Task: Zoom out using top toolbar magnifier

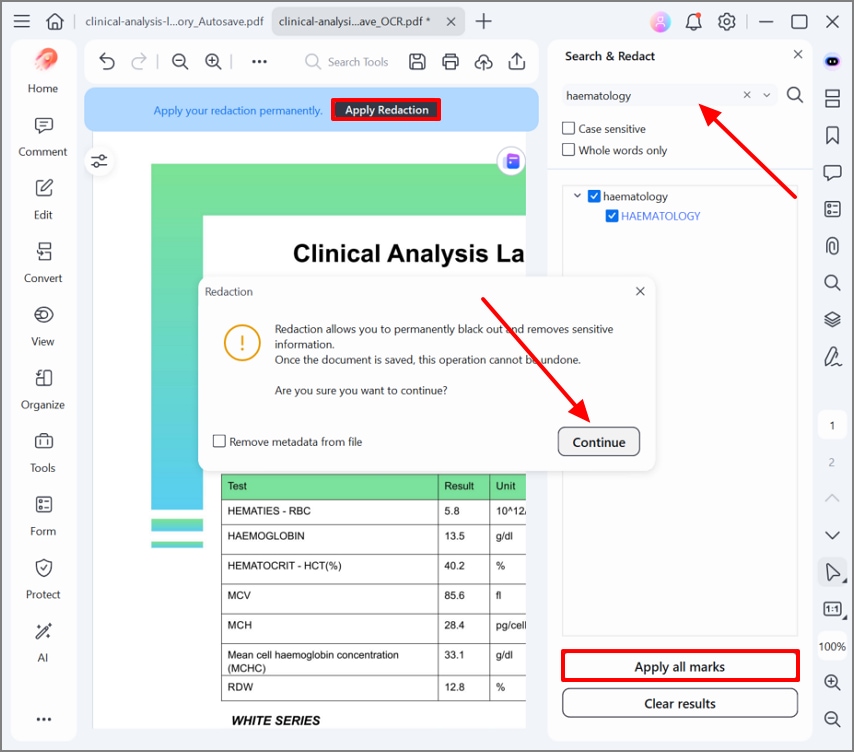Action: [x=180, y=62]
